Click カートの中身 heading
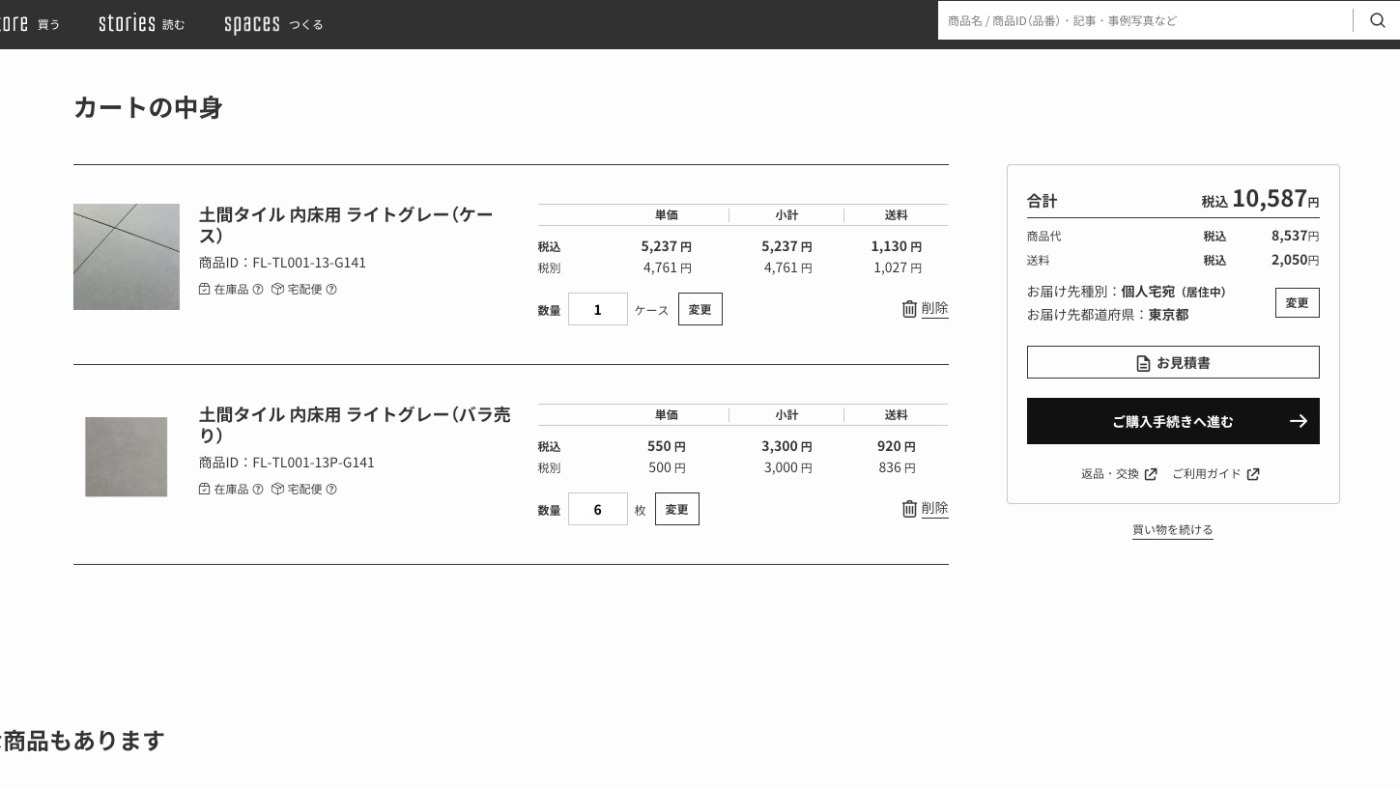 click(148, 108)
